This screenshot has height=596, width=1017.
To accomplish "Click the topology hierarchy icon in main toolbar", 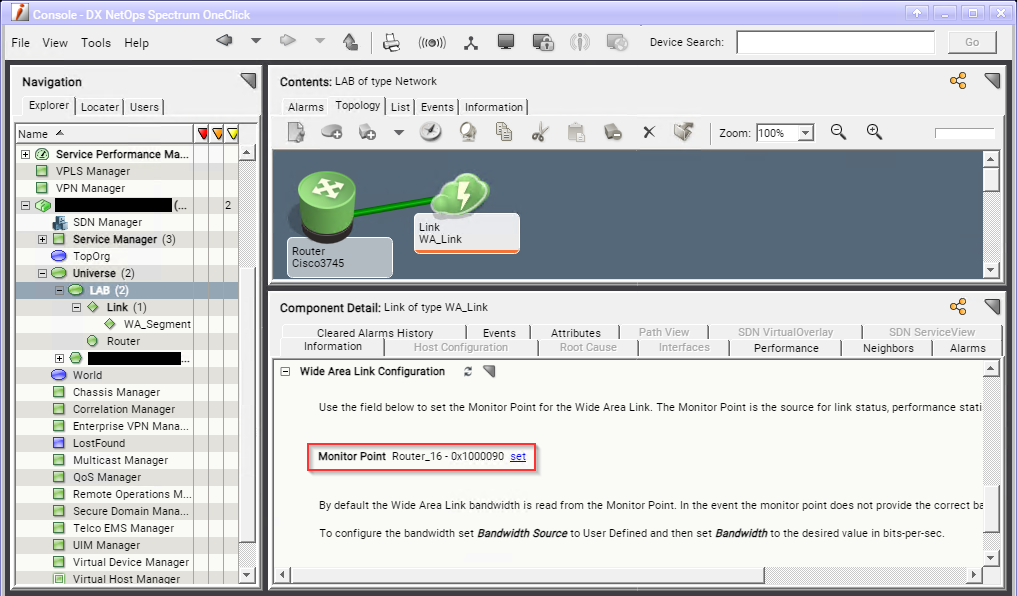I will pos(472,43).
